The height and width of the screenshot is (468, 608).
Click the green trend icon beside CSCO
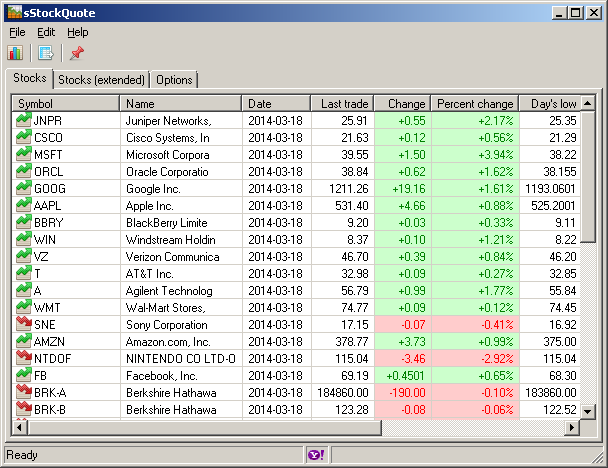click(x=24, y=137)
